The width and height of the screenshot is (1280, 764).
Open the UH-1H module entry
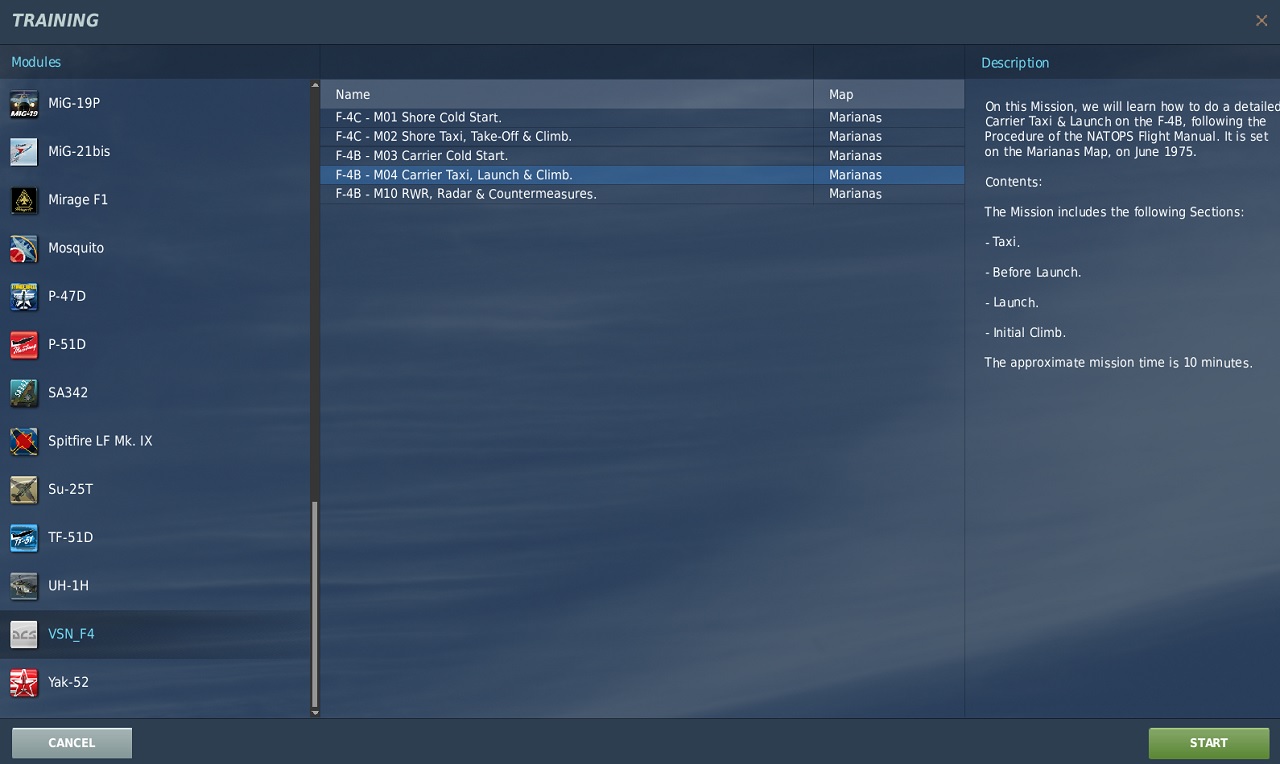pyautogui.click(x=68, y=586)
